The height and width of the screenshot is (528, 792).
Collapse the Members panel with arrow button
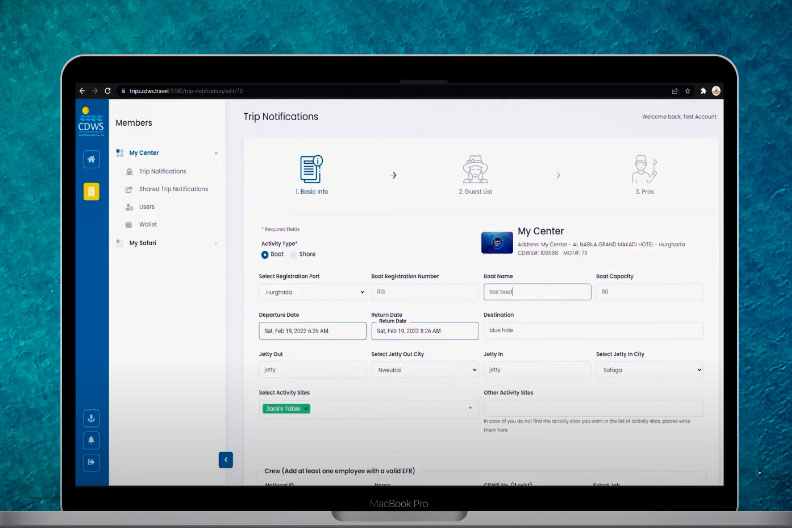click(x=225, y=459)
